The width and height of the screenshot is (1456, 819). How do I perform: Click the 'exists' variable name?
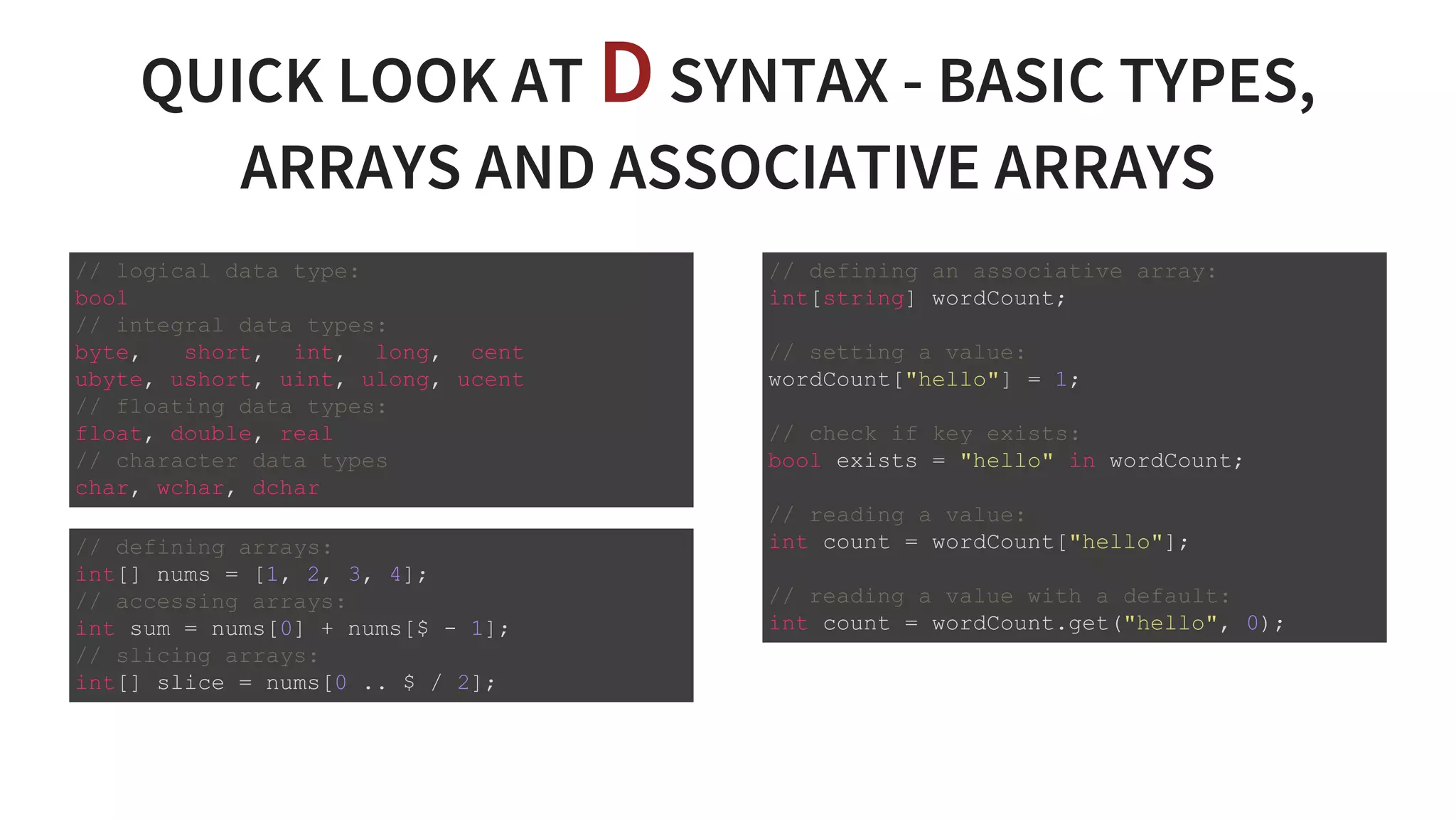click(x=876, y=461)
